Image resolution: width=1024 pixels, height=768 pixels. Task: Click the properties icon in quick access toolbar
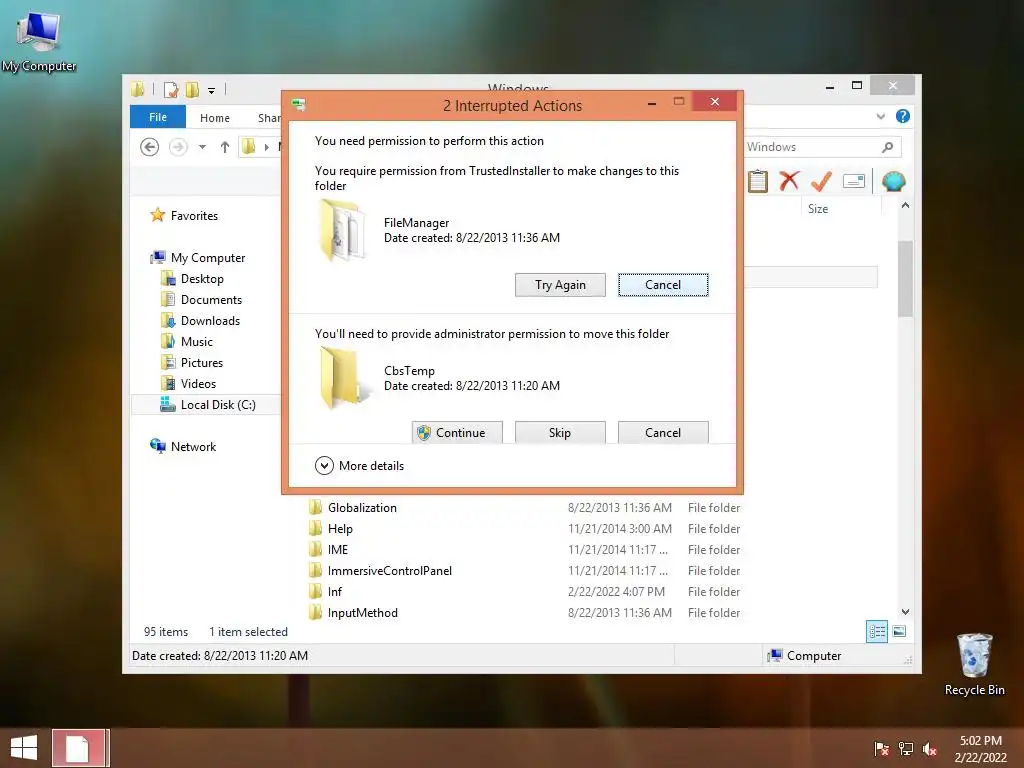pyautogui.click(x=170, y=89)
